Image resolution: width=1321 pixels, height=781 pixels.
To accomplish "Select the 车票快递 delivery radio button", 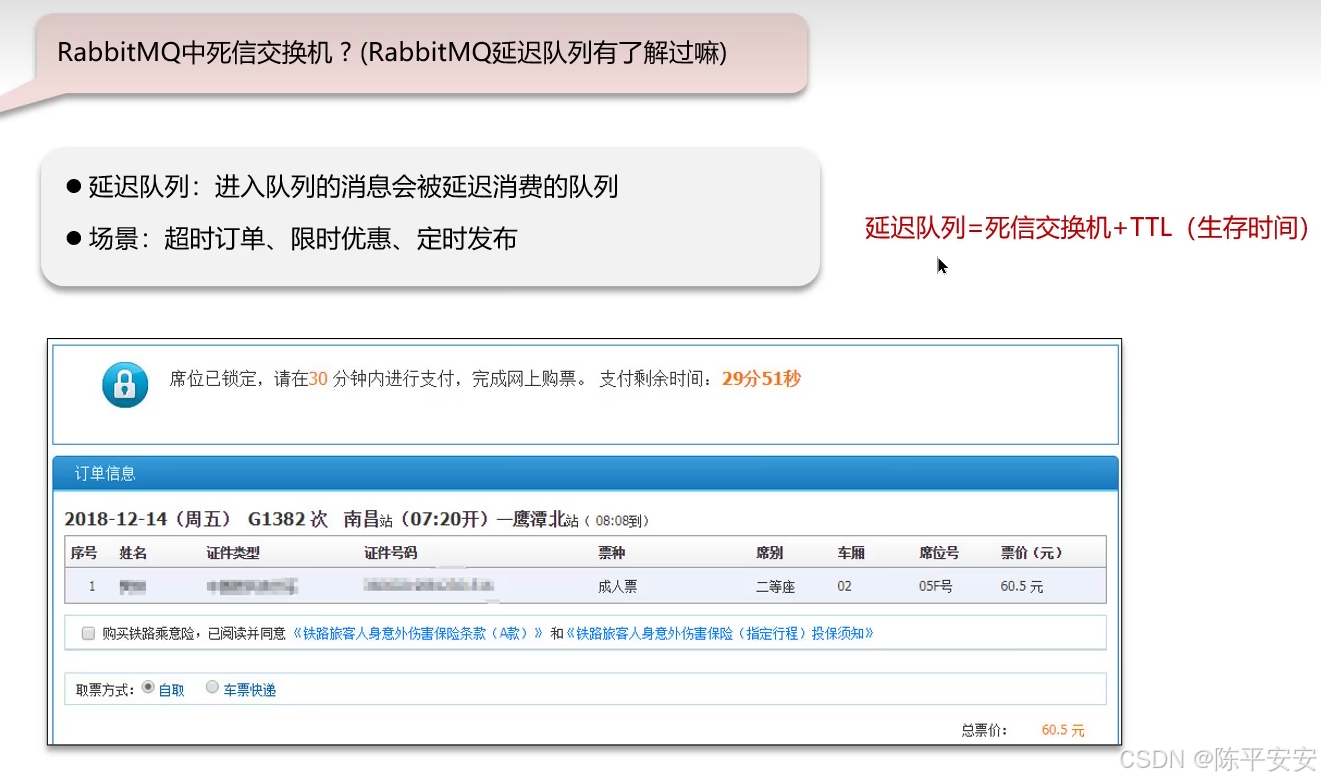I will [212, 687].
